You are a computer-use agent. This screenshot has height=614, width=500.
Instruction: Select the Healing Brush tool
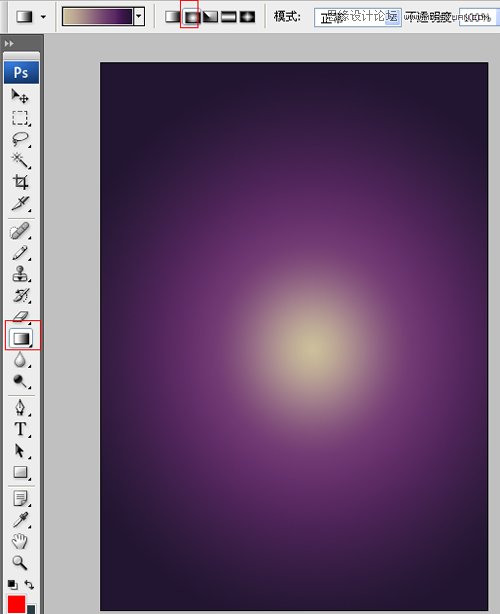pyautogui.click(x=20, y=231)
